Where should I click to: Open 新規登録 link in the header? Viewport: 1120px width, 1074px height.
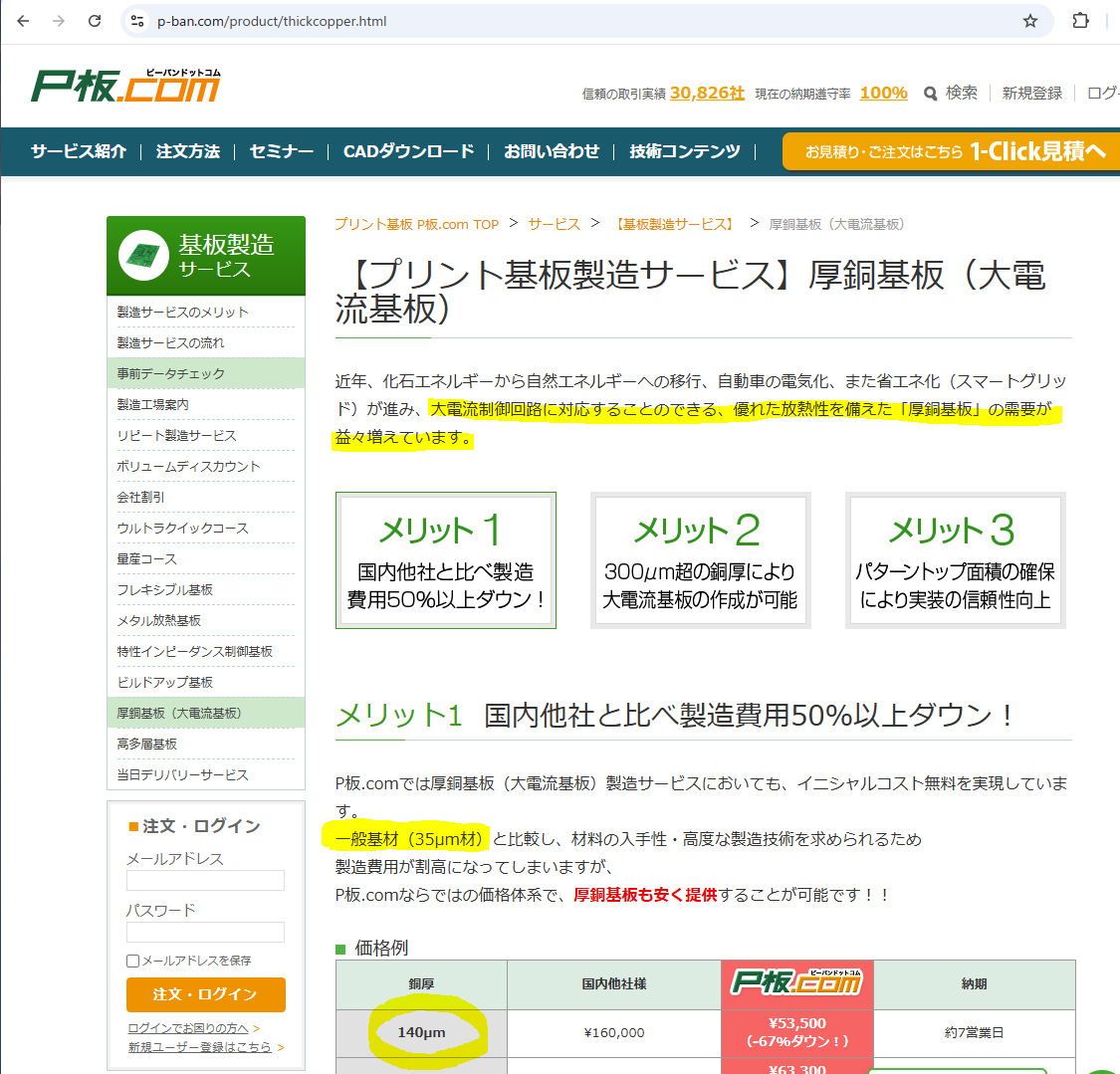[x=1032, y=94]
